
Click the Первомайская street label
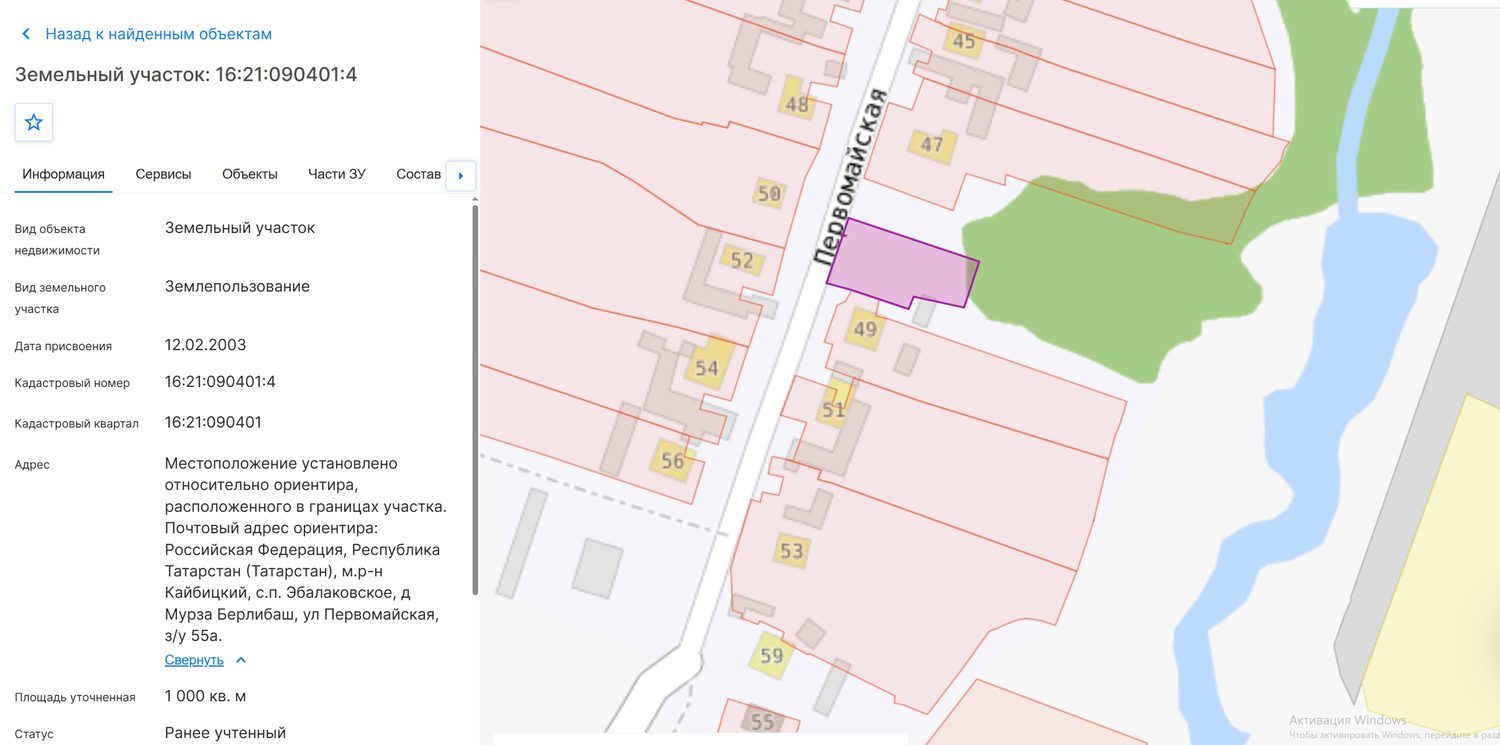(x=851, y=176)
